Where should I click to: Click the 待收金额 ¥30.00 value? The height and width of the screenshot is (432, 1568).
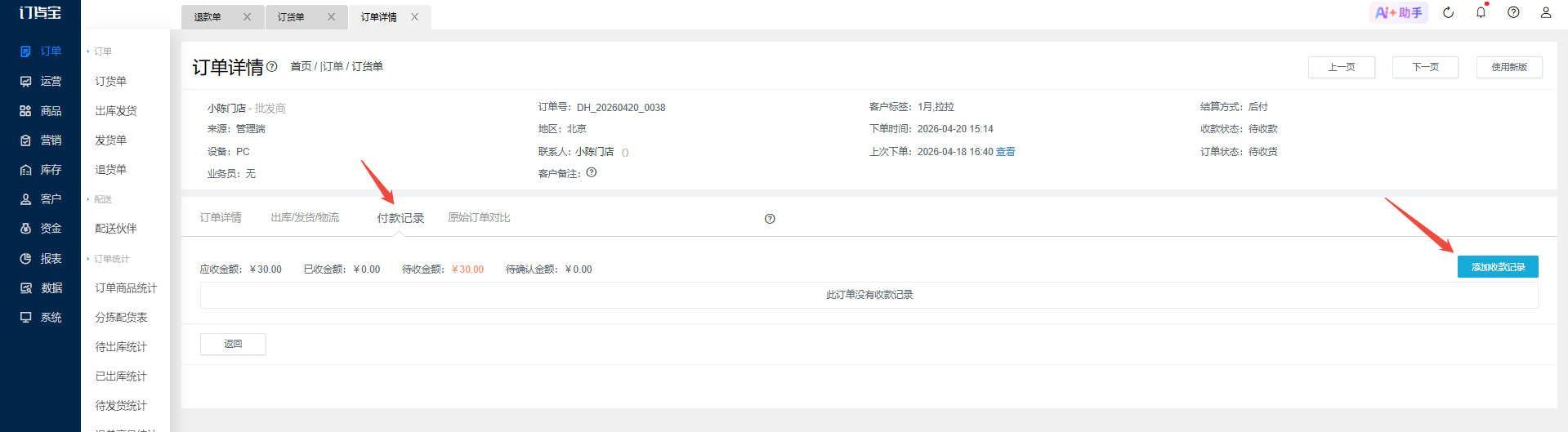pyautogui.click(x=467, y=269)
